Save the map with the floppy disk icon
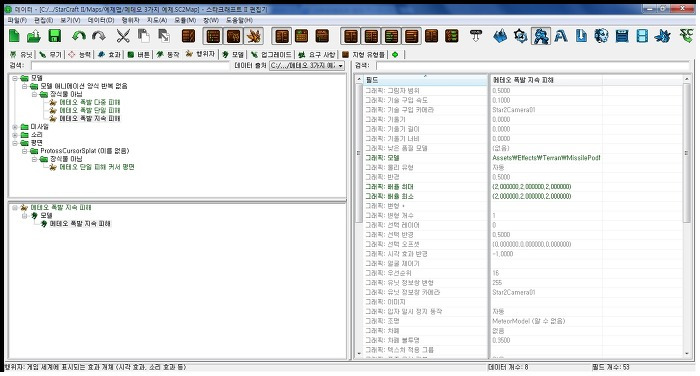 point(54,36)
